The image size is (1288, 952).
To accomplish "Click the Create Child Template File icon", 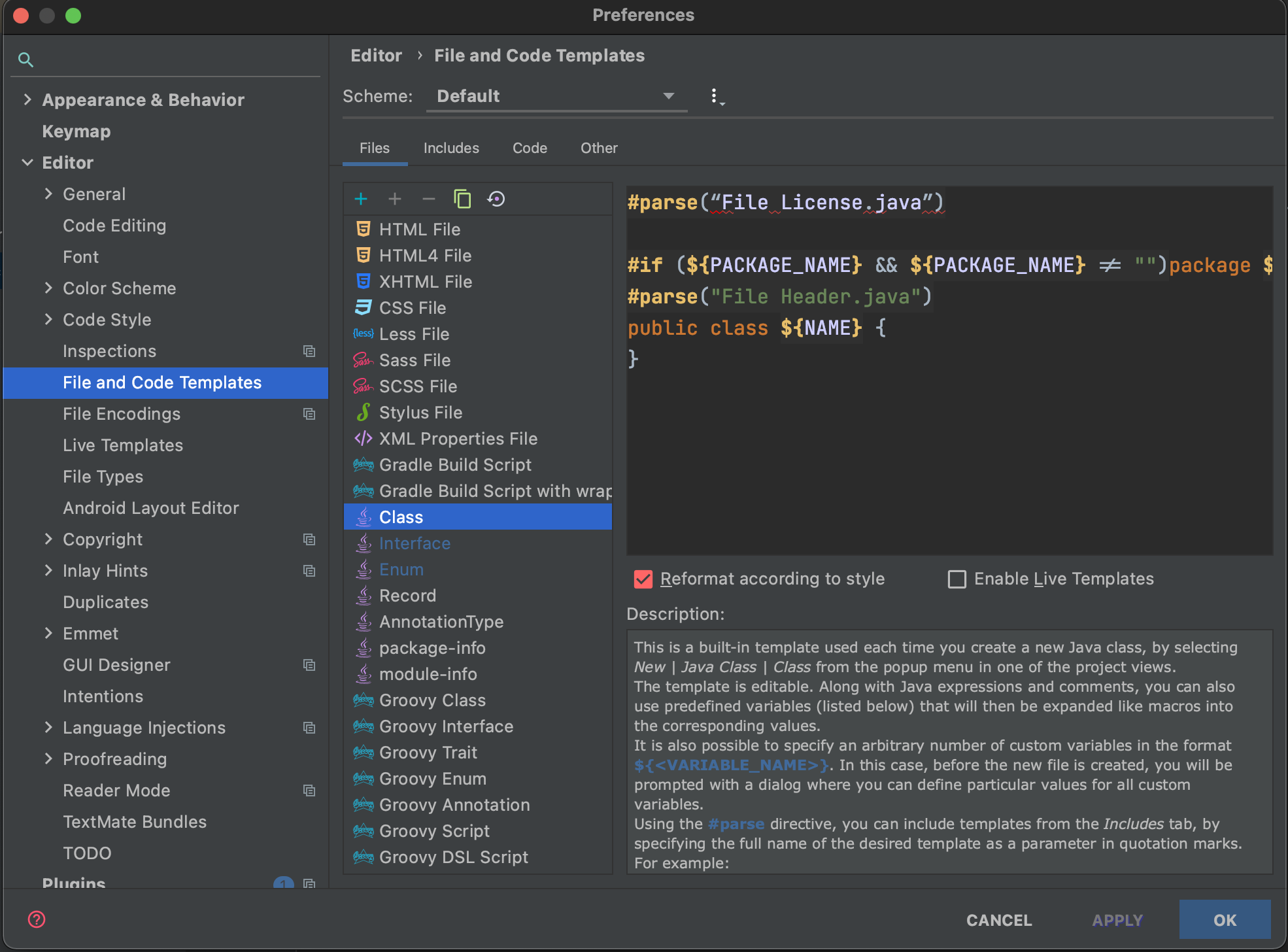I will pos(395,199).
